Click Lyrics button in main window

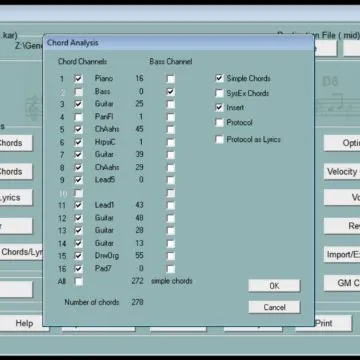(x=16, y=197)
